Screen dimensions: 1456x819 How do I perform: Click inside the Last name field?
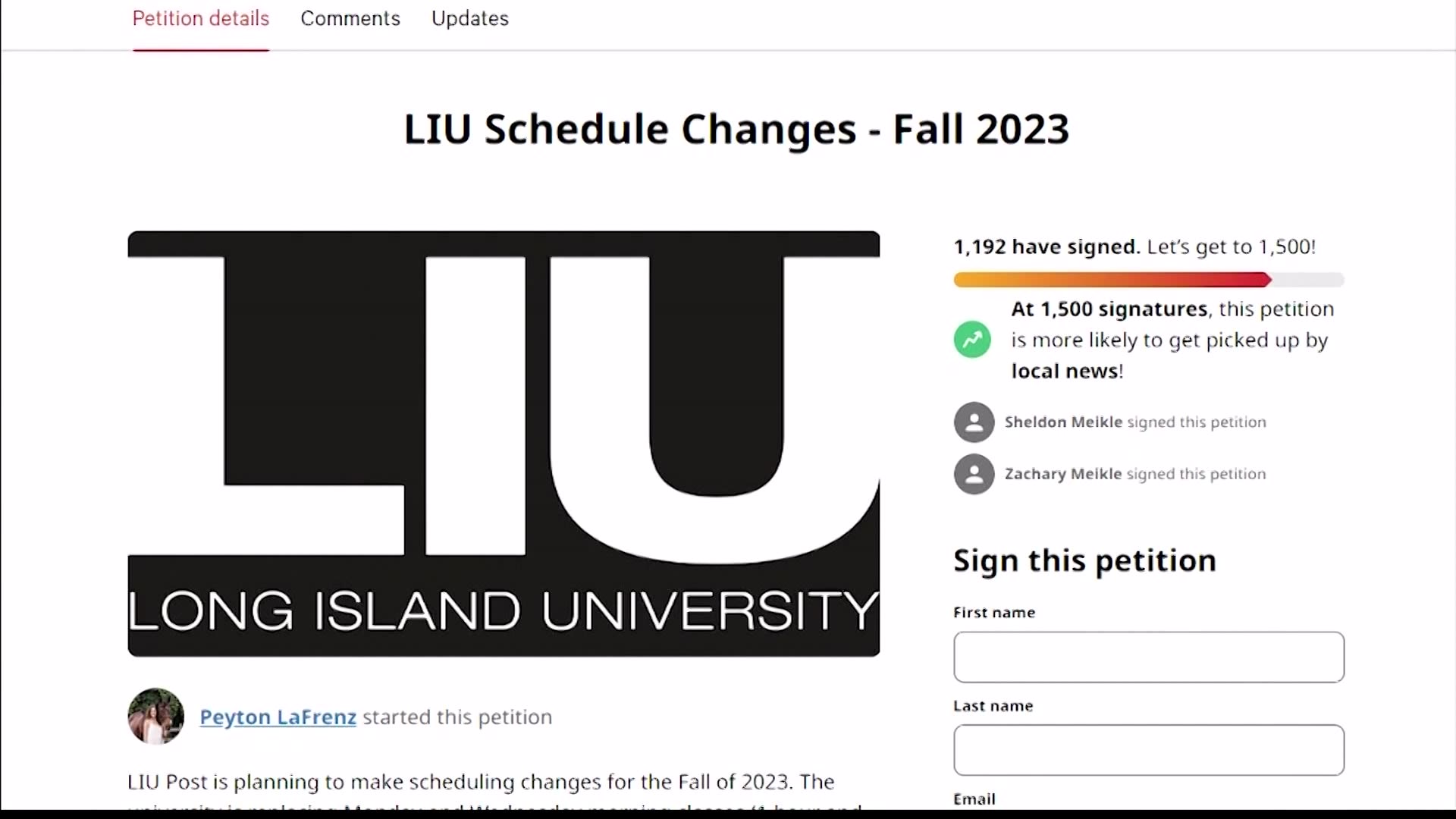pyautogui.click(x=1148, y=750)
